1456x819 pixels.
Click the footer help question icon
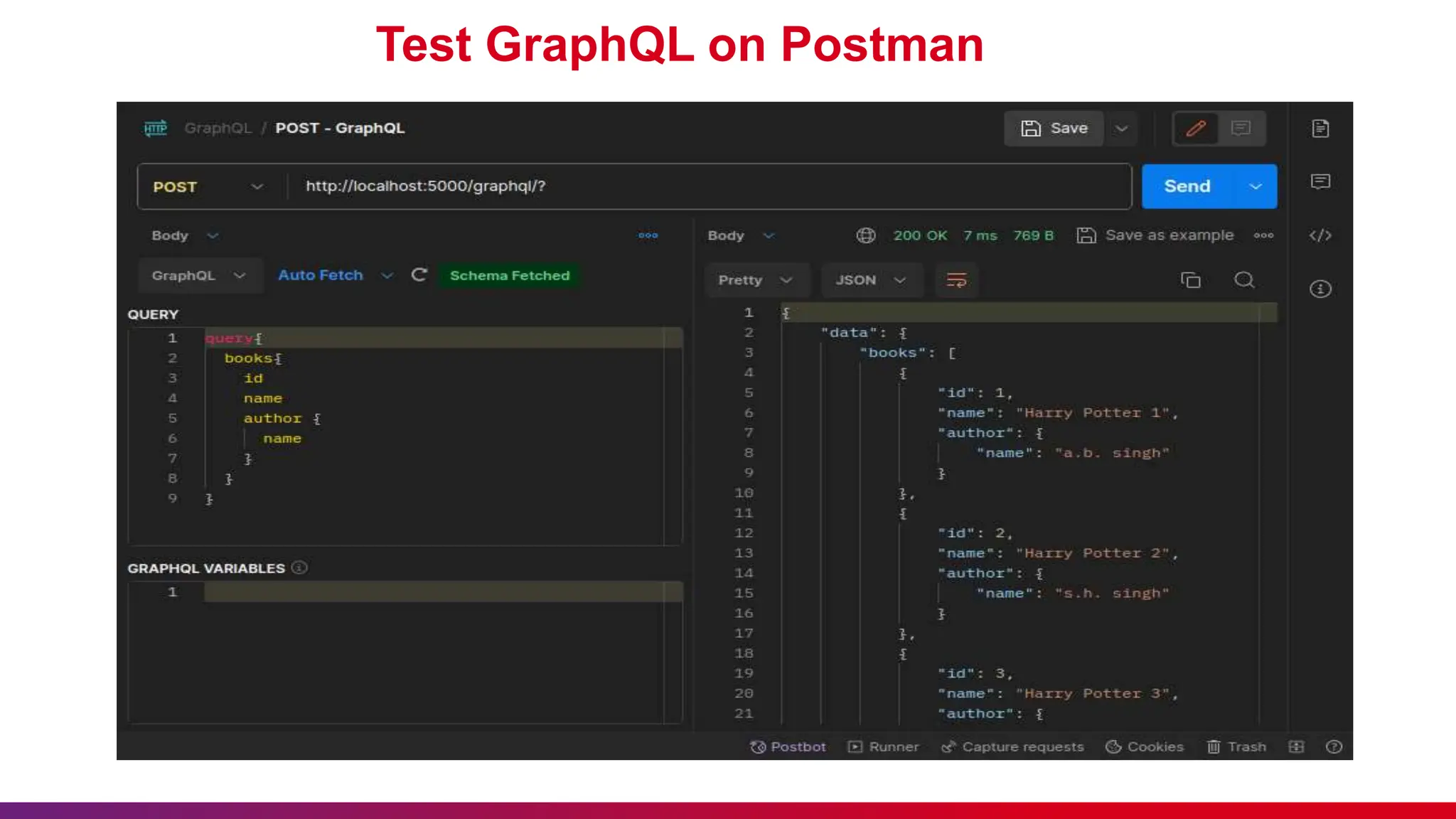(1334, 746)
